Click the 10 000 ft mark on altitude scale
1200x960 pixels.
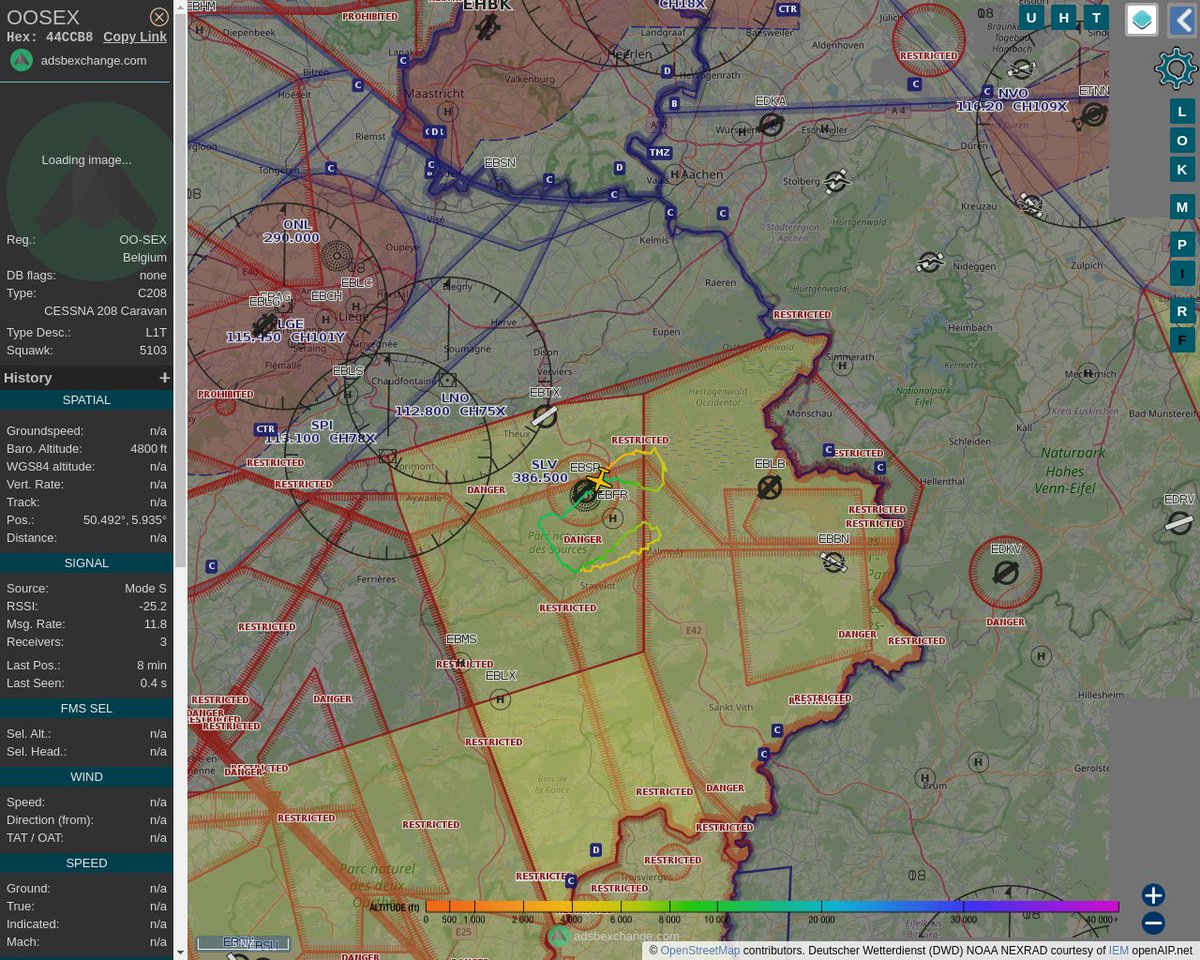[718, 919]
